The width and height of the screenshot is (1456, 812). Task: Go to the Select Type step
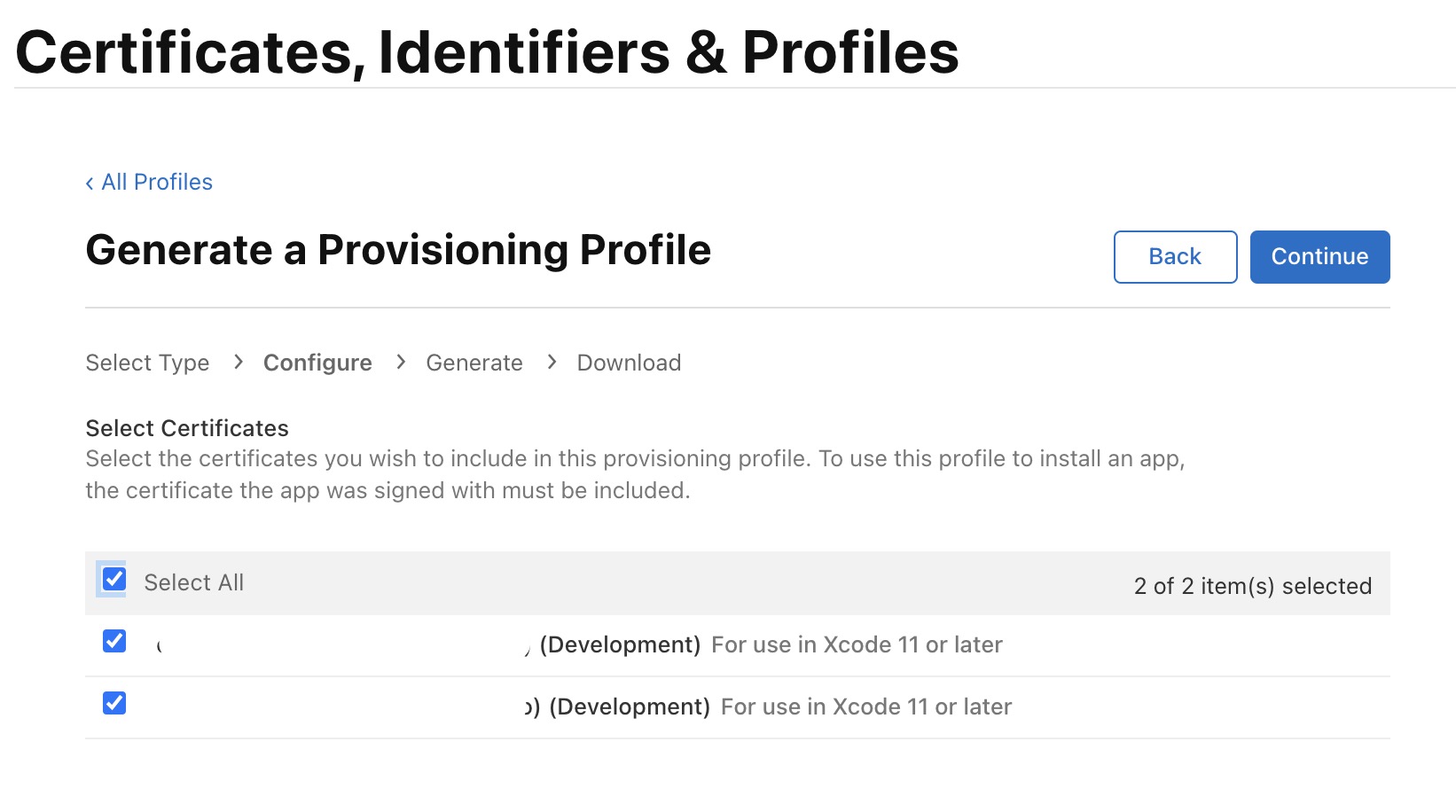click(x=147, y=363)
